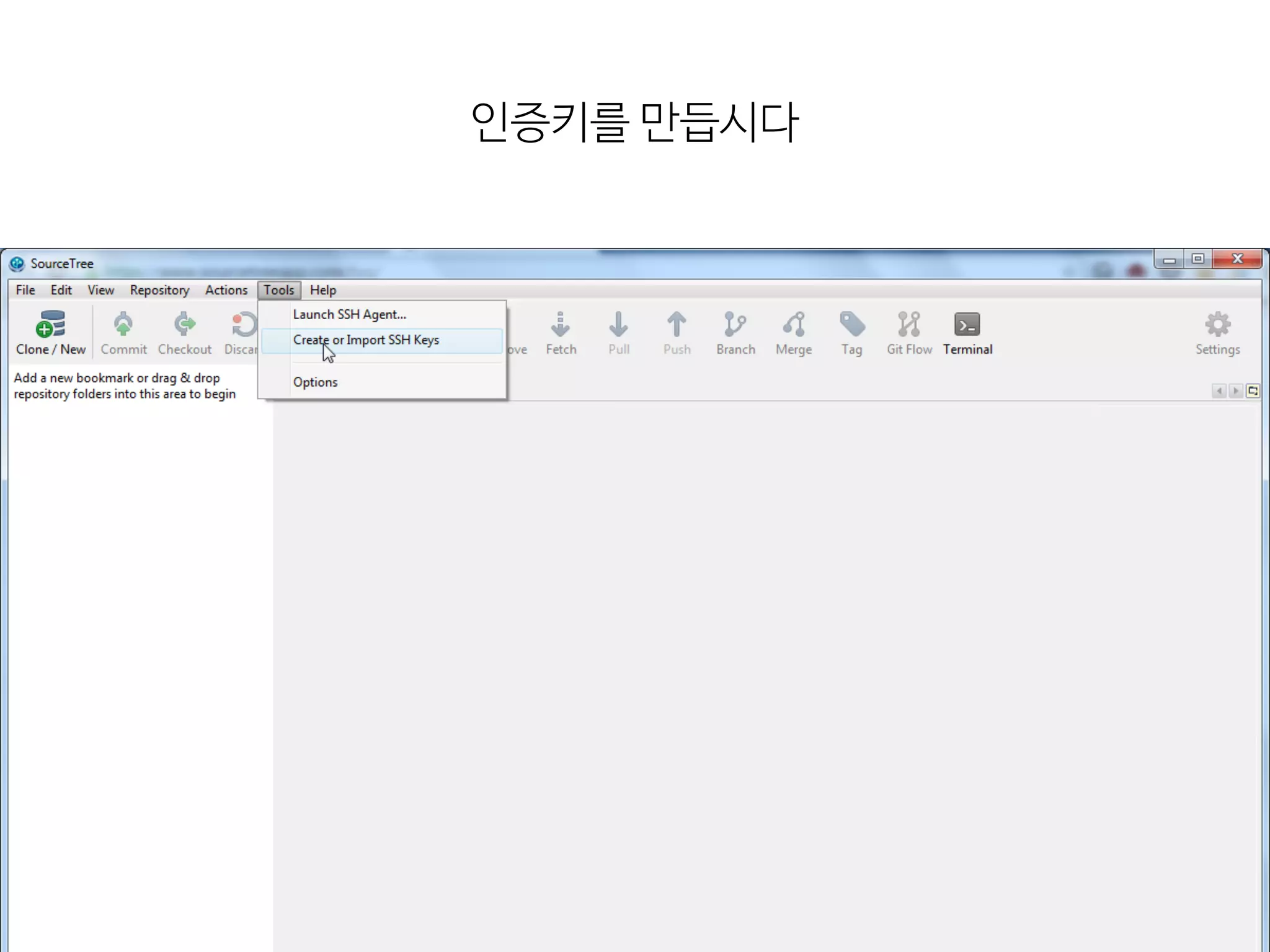
Task: Click the Tag toolbar icon
Action: tap(851, 333)
